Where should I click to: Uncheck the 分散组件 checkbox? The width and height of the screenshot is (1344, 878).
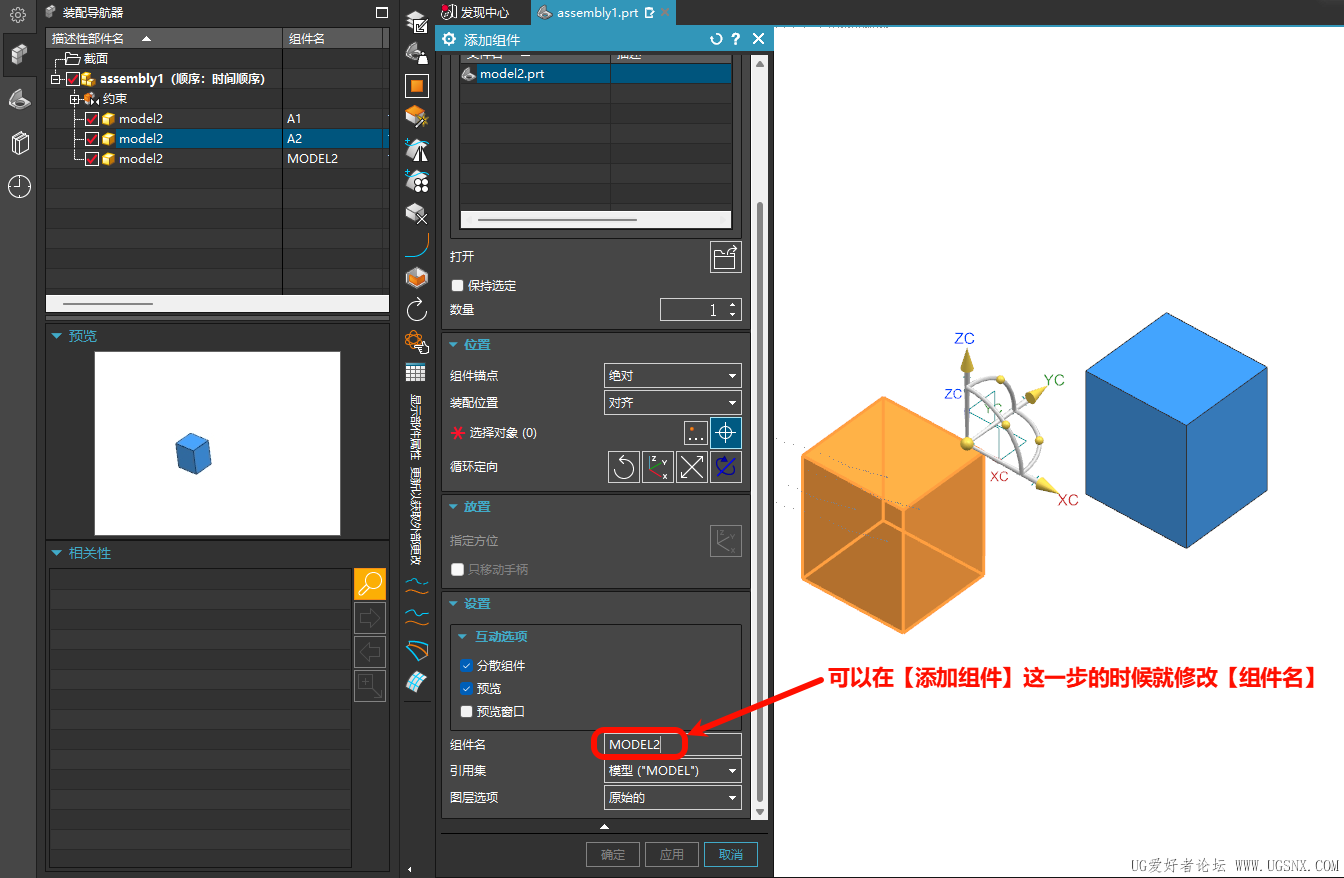pyautogui.click(x=466, y=666)
